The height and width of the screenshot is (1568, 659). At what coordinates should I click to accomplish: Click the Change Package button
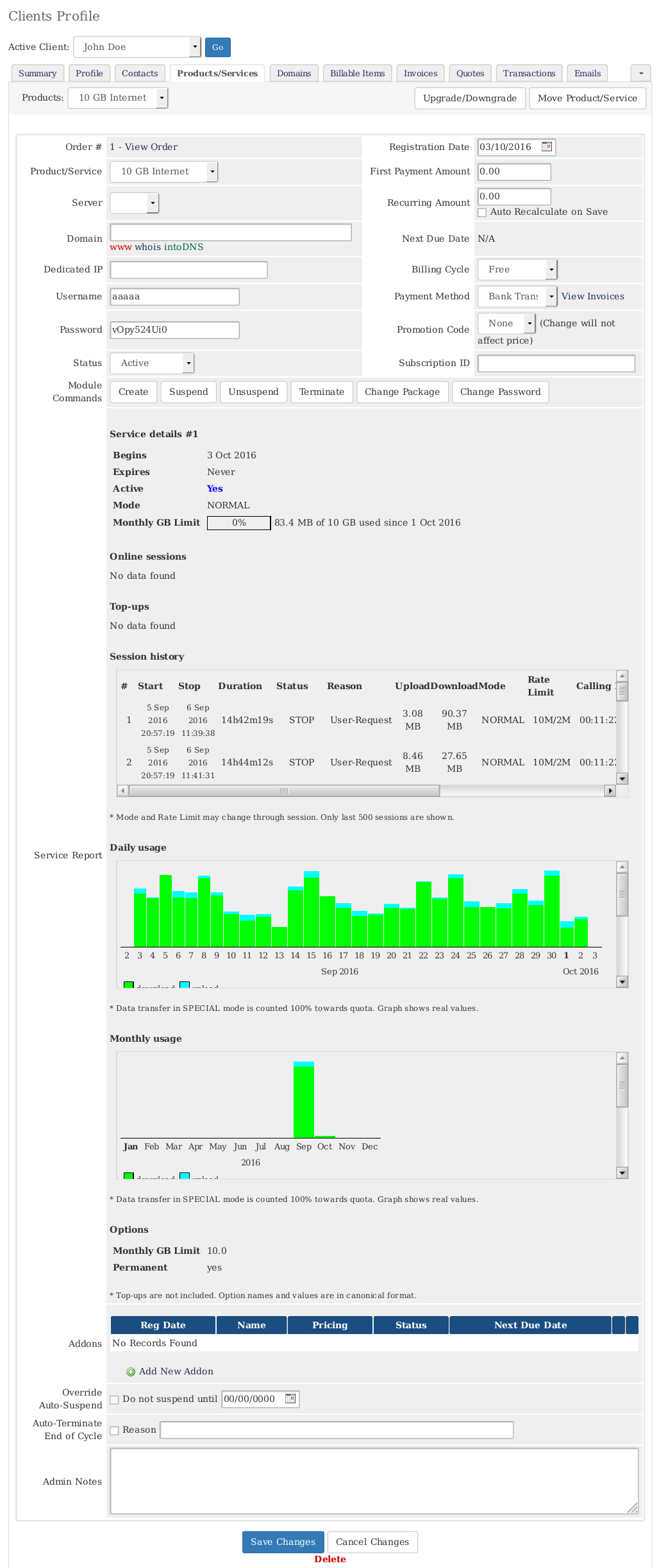(403, 392)
